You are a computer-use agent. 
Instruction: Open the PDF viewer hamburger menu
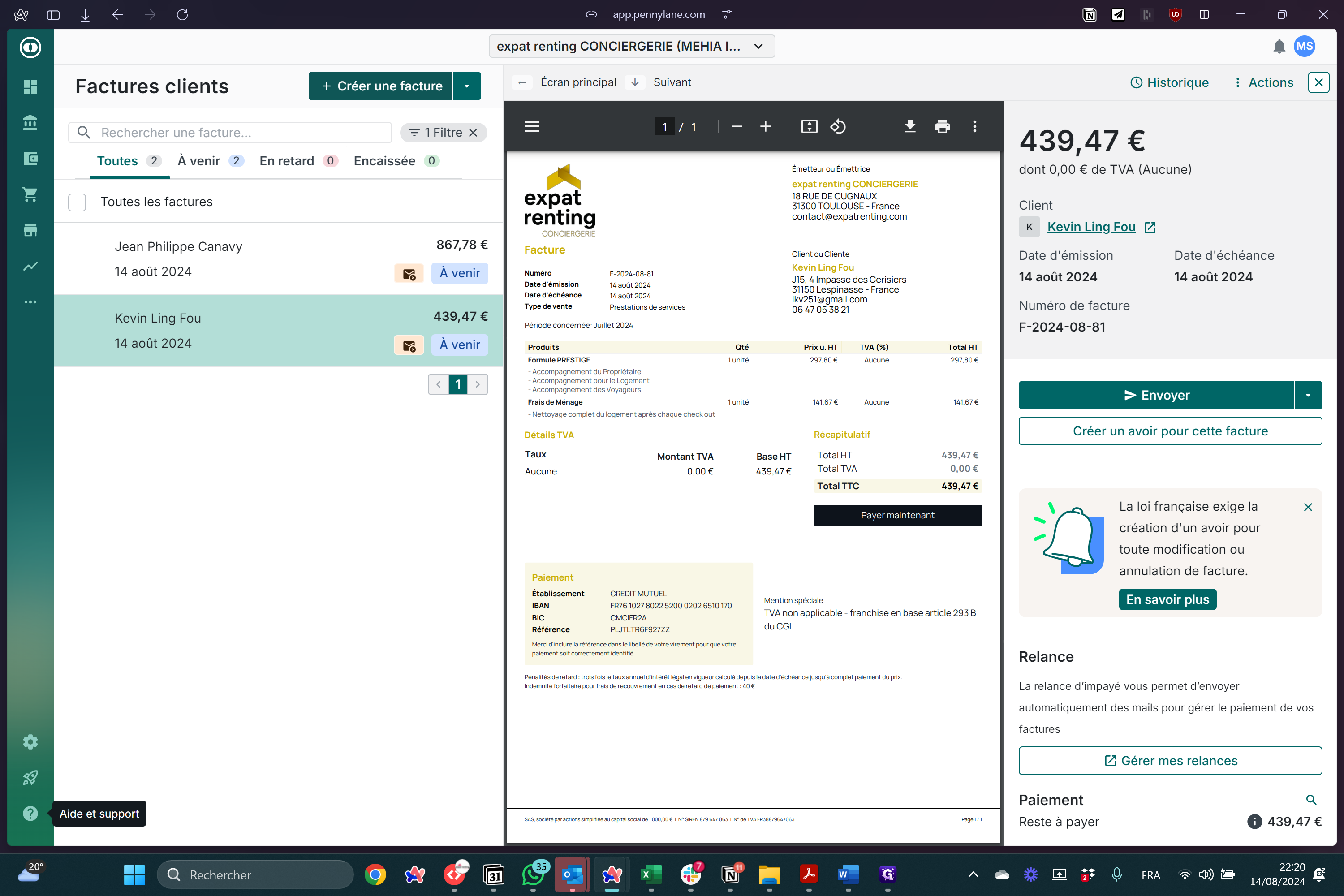tap(532, 126)
